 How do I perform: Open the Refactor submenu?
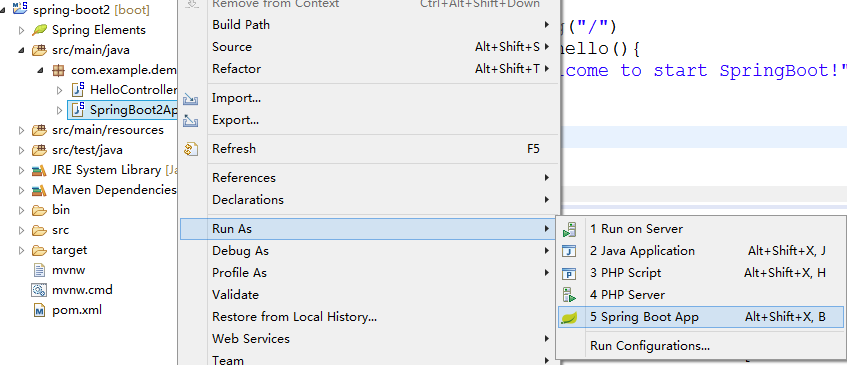(369, 69)
